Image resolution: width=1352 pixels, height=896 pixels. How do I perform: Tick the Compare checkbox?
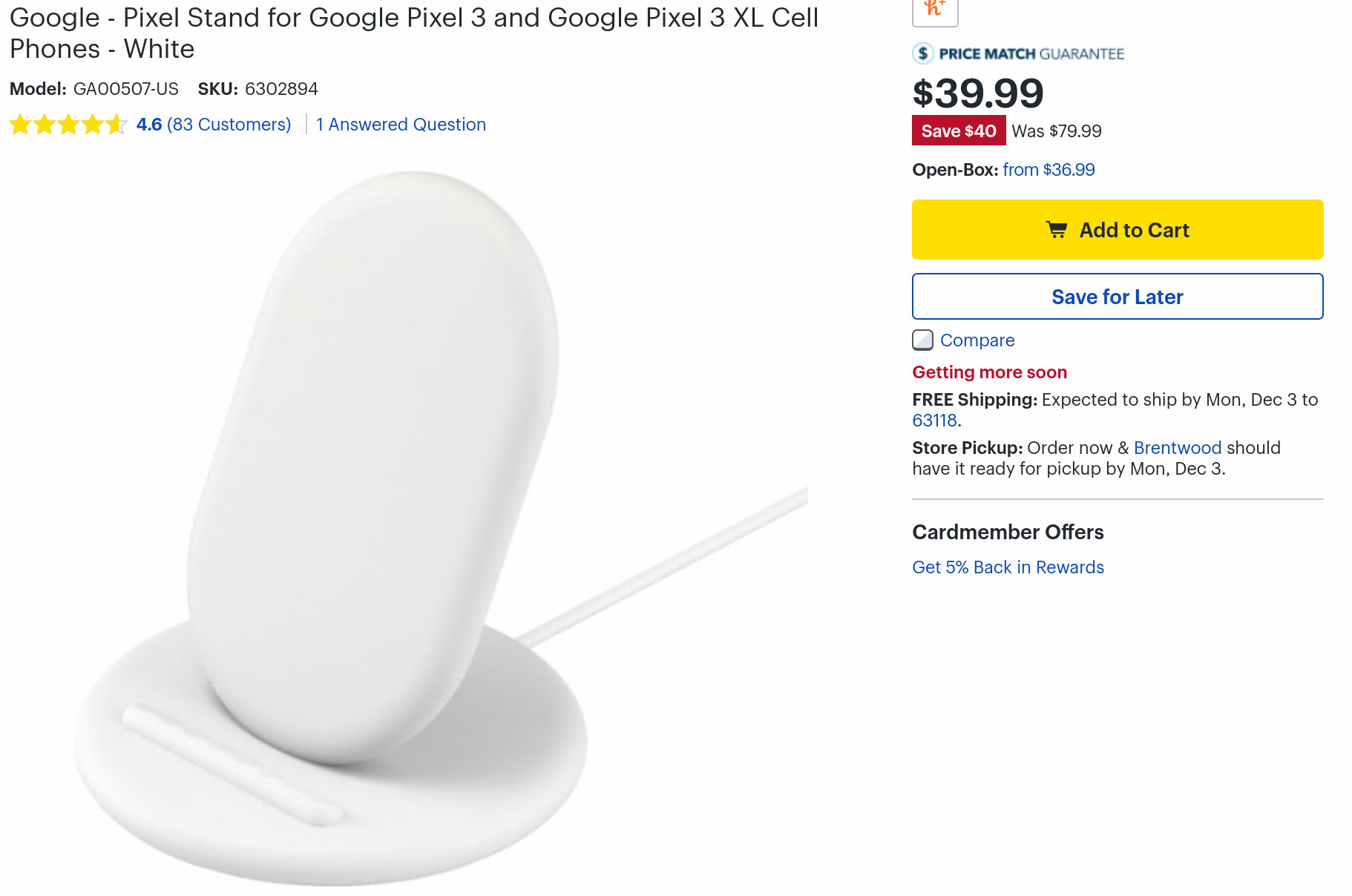pos(922,340)
